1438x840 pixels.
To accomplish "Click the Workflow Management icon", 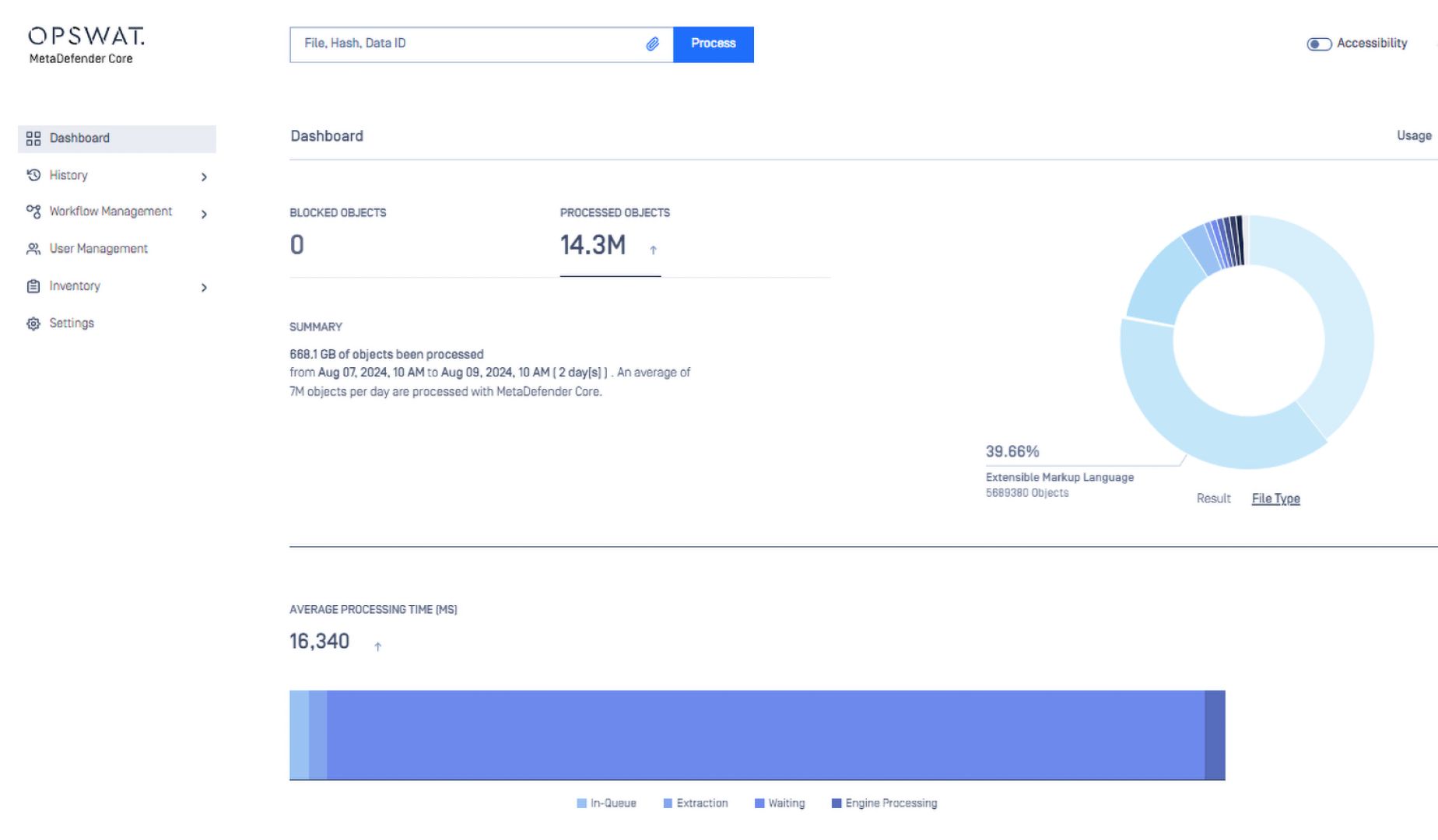I will 33,212.
